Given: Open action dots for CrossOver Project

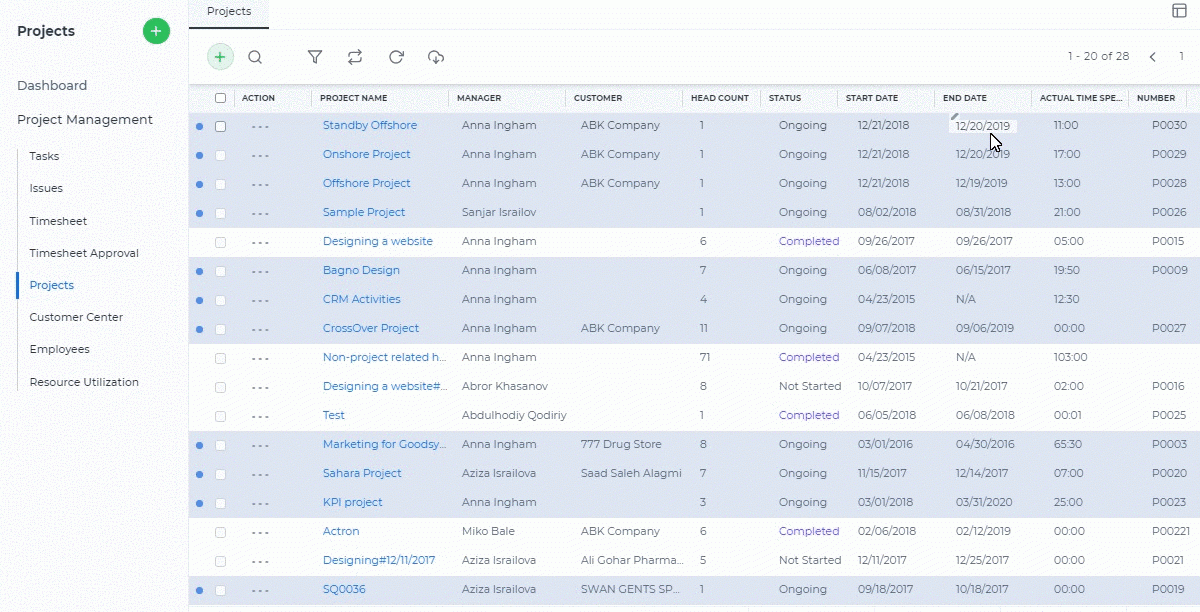Looking at the screenshot, I should [261, 330].
